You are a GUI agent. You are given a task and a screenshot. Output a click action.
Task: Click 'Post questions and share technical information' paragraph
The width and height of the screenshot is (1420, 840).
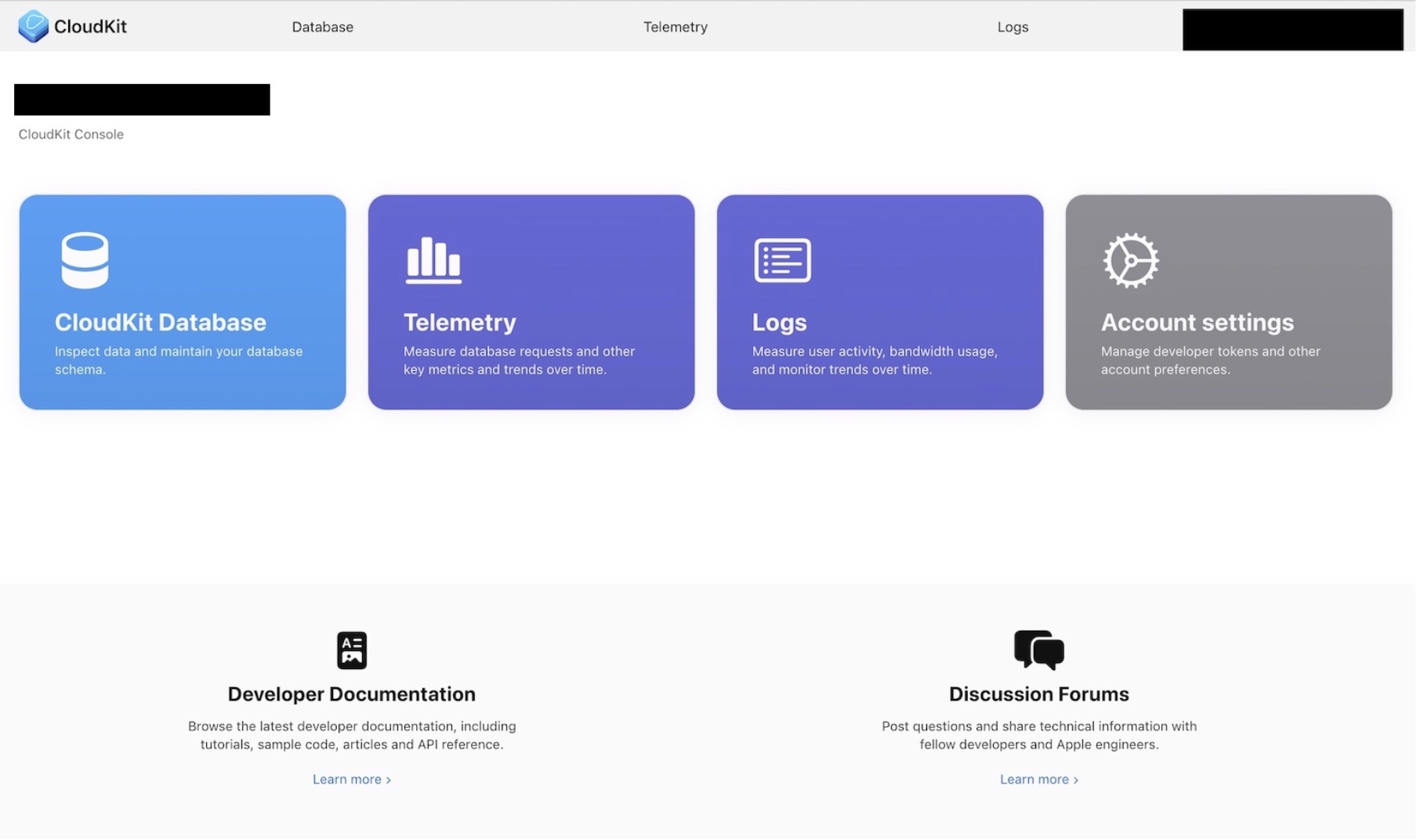click(1039, 736)
